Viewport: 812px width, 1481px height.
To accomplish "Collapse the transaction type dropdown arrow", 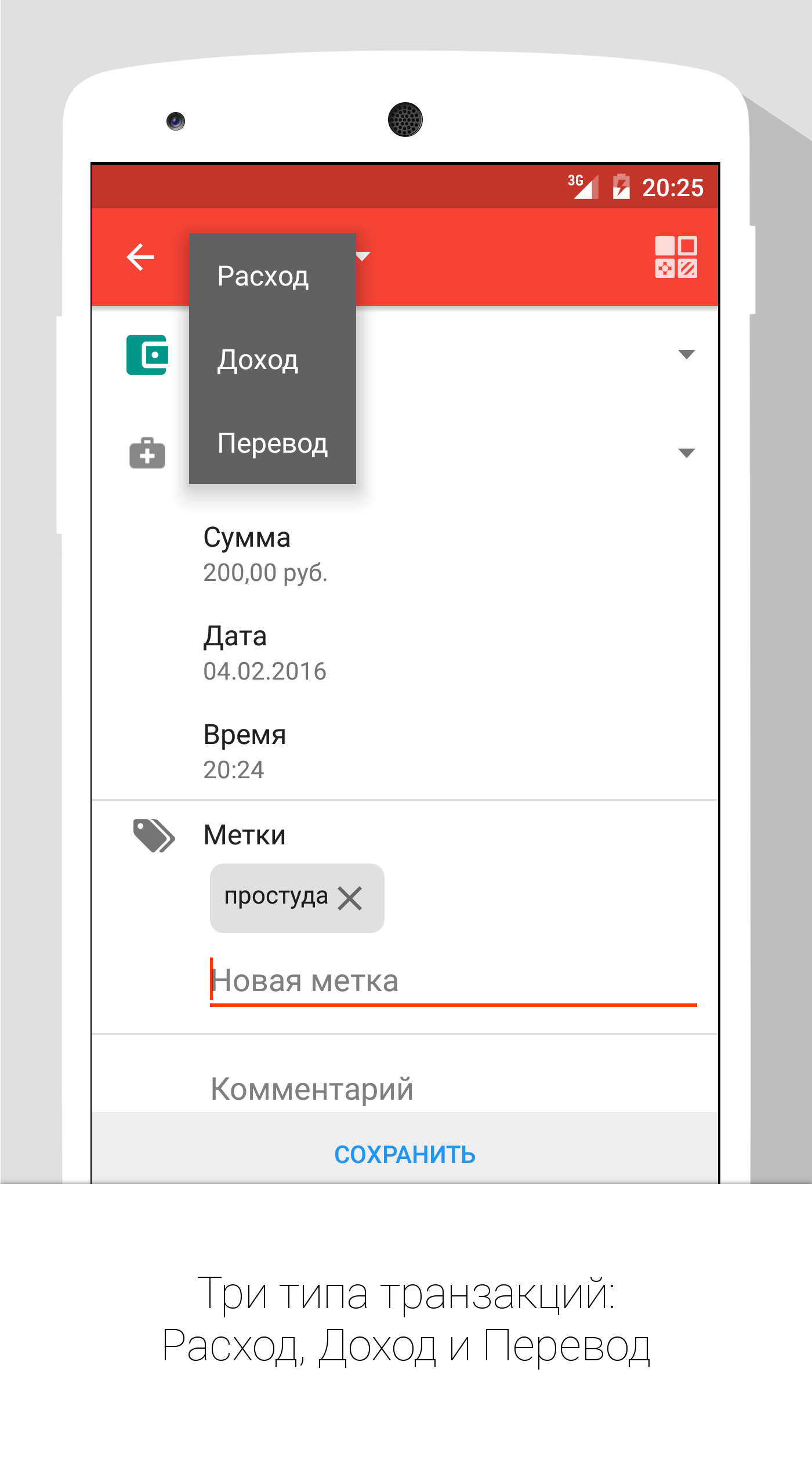I will point(363,256).
